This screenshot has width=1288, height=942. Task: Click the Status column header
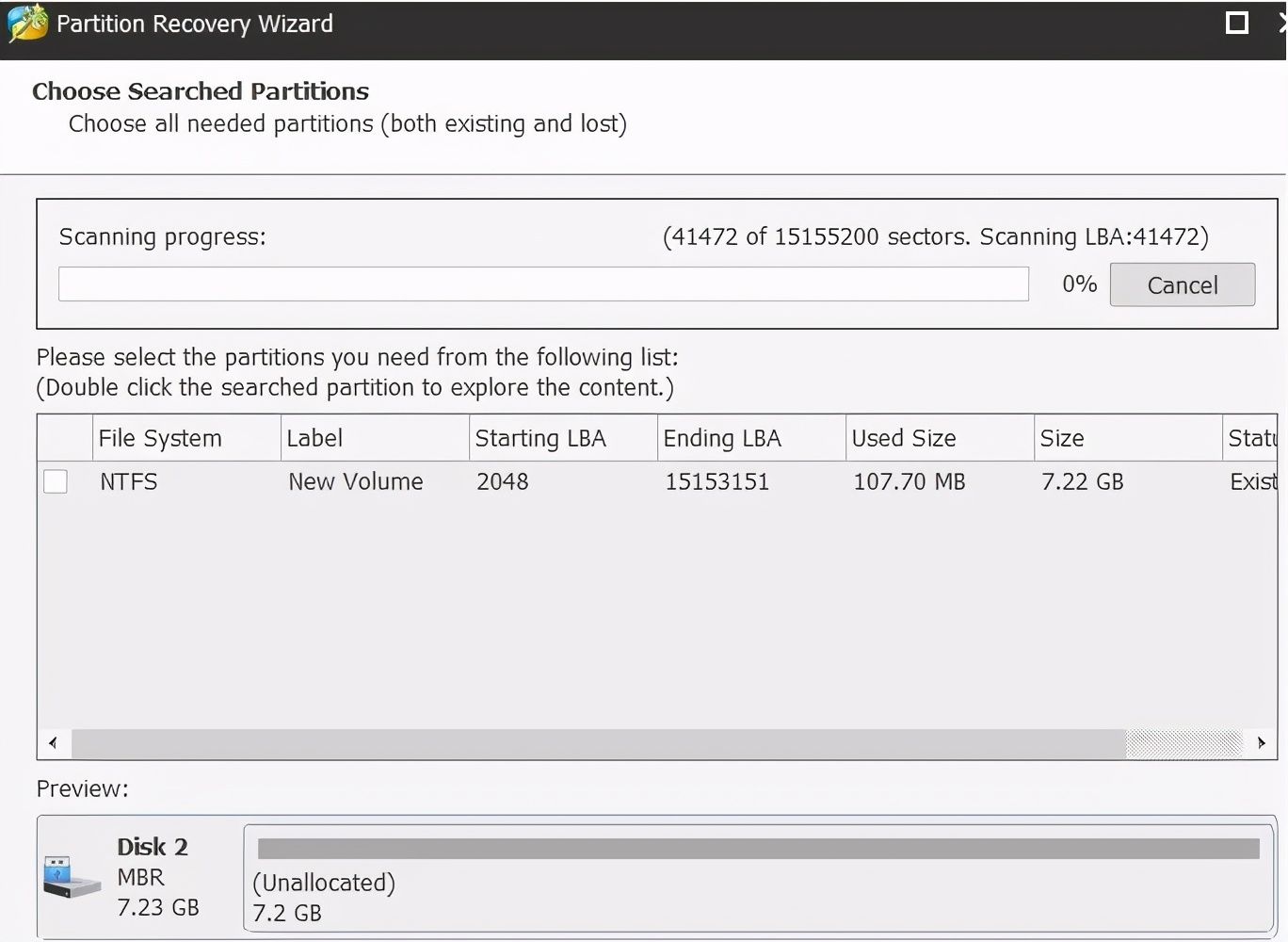click(1252, 438)
